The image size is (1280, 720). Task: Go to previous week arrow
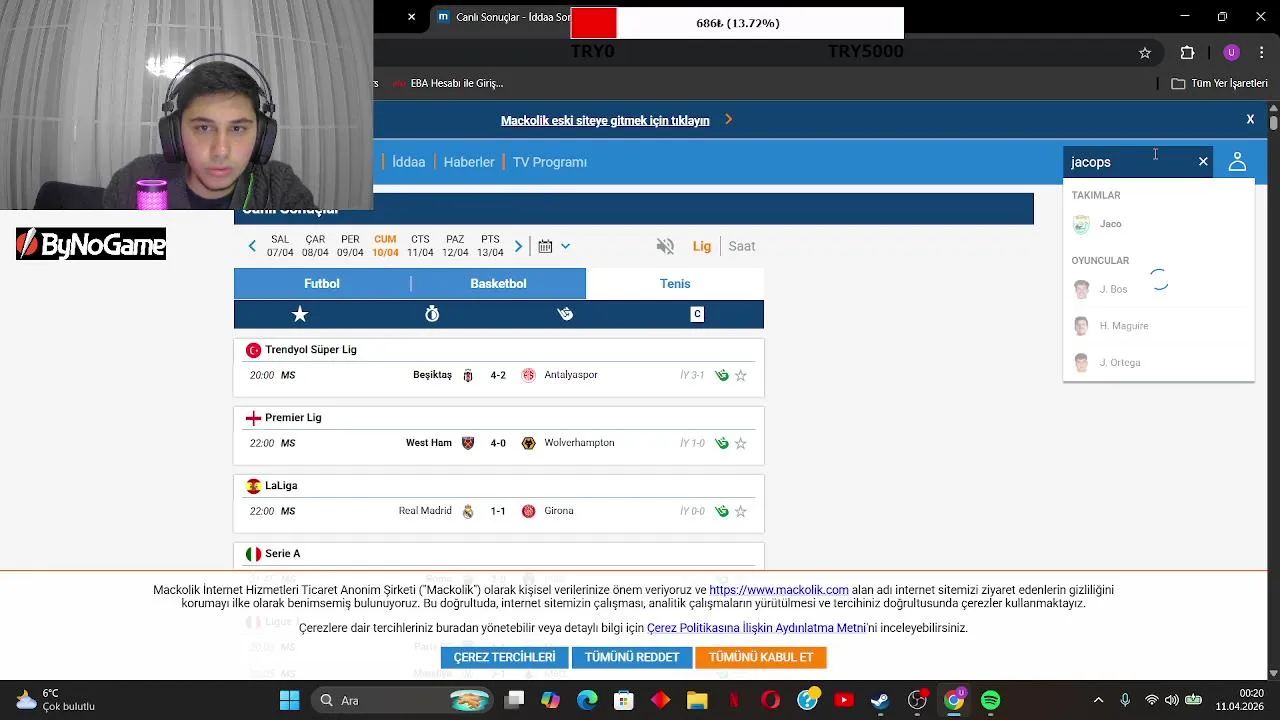(x=252, y=246)
